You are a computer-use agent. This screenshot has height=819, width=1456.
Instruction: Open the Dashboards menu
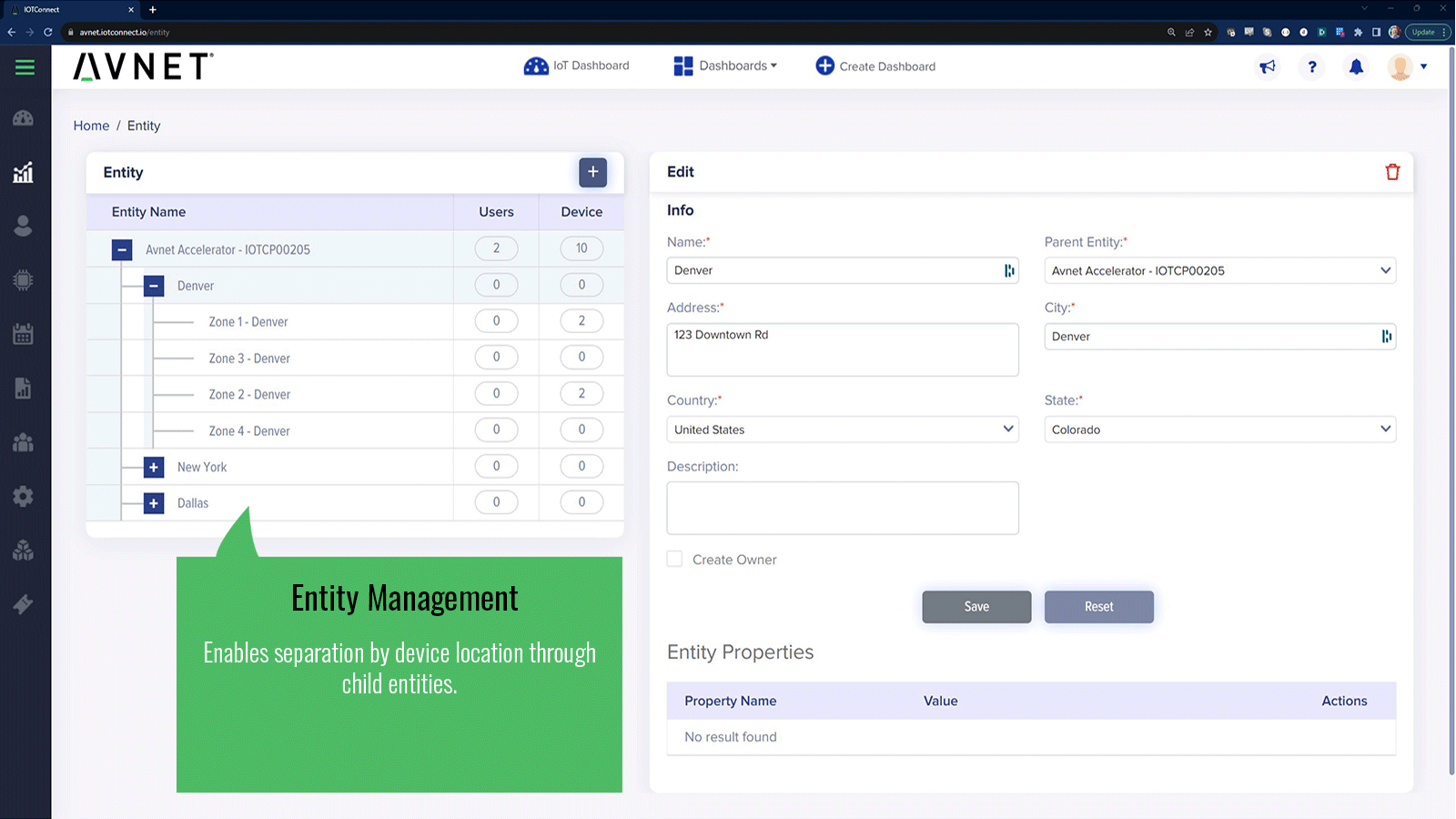[x=725, y=66]
